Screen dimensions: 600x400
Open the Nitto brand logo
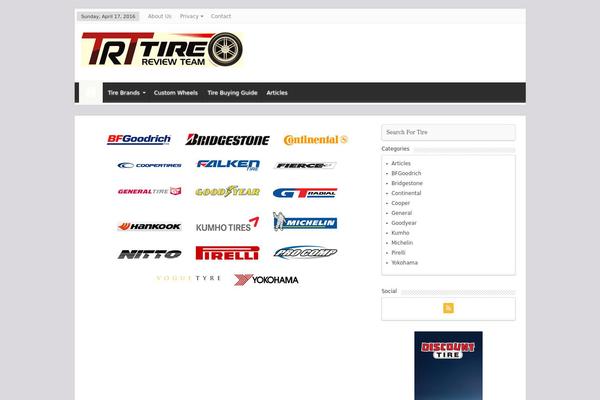150,254
